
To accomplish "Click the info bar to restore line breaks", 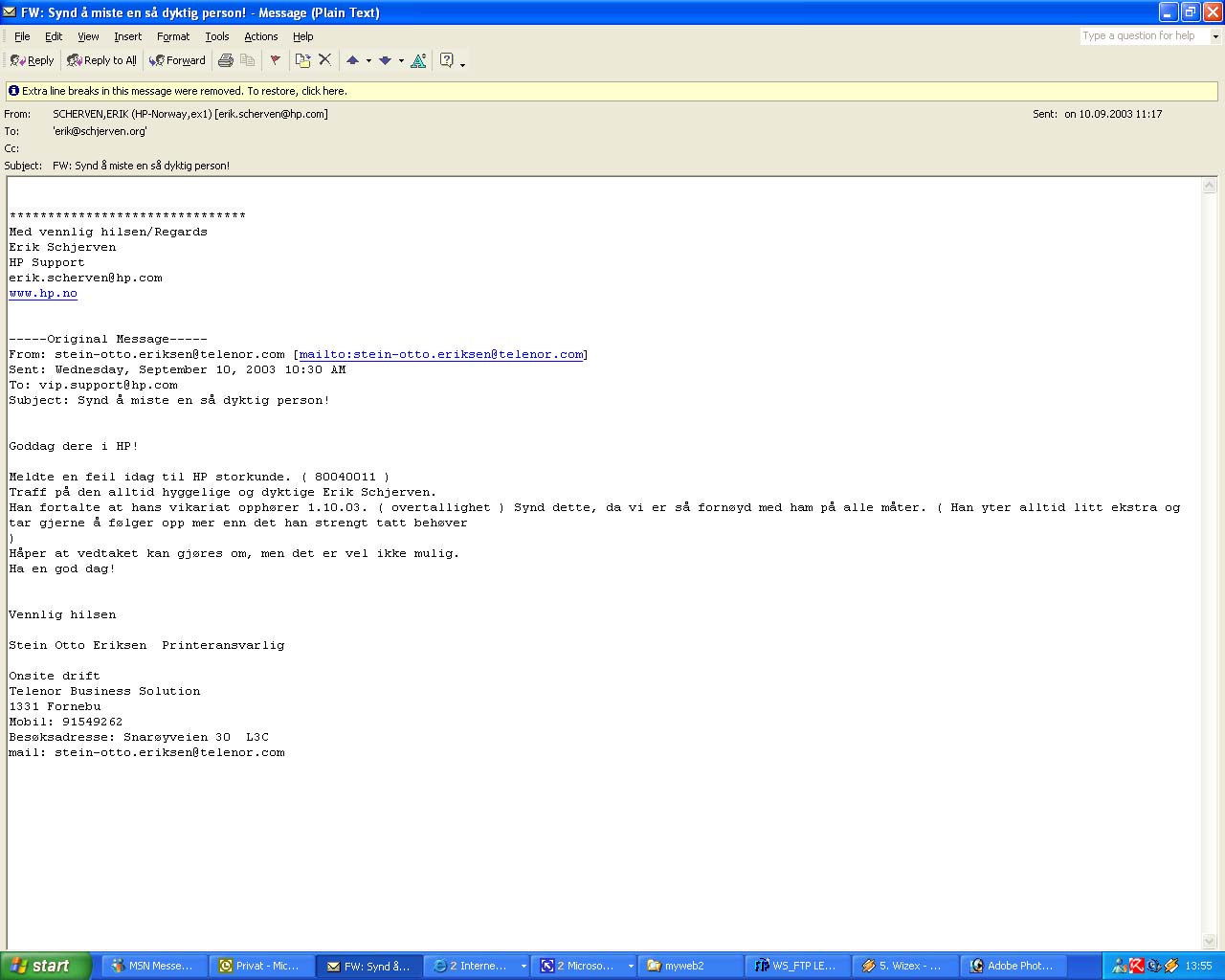I will [612, 91].
